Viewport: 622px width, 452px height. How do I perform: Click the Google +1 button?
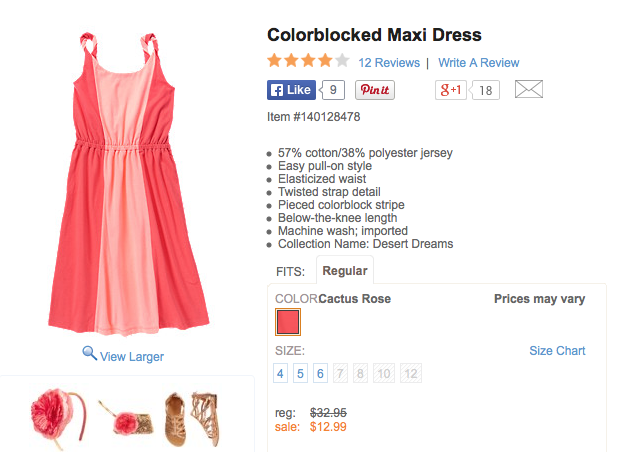451,90
